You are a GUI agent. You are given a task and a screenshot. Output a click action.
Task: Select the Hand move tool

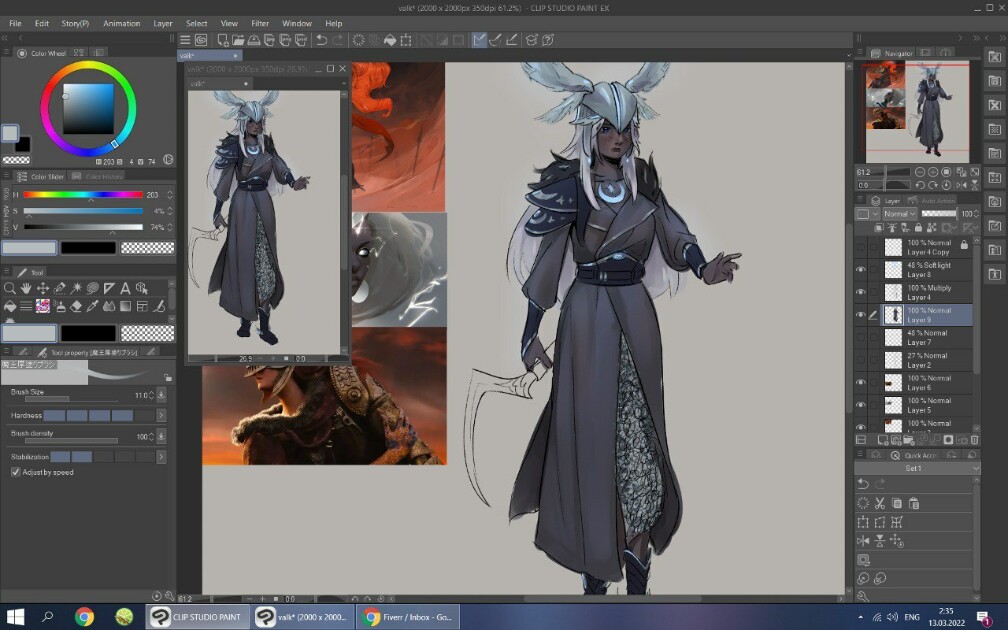coord(26,288)
